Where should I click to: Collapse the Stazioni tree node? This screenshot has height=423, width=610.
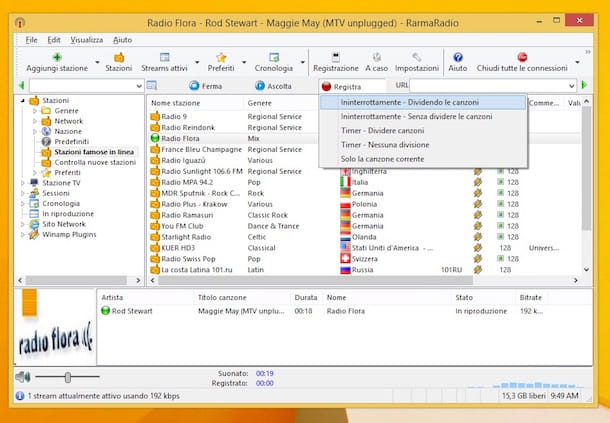click(x=23, y=100)
